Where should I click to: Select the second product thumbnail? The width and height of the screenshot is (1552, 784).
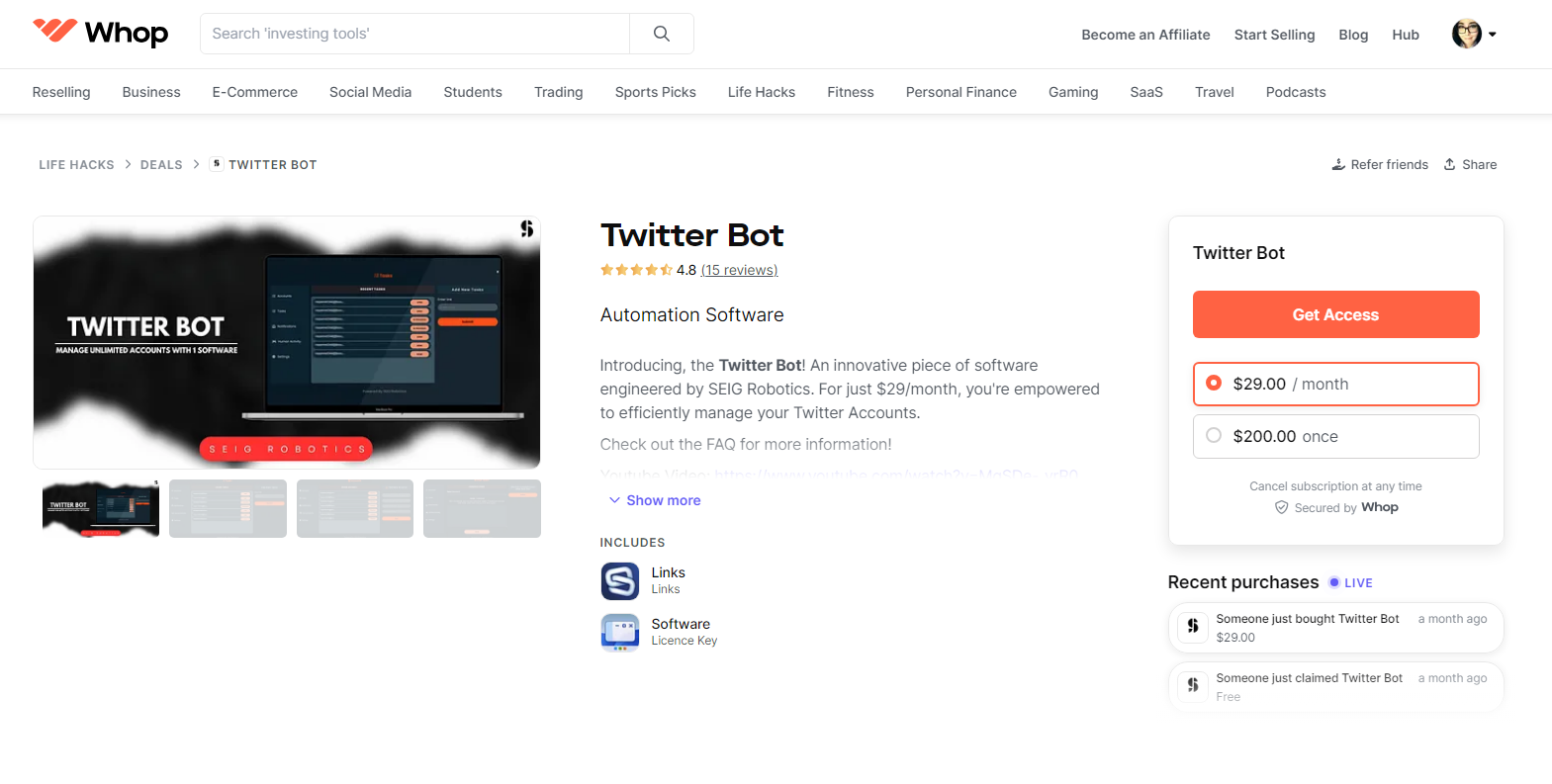point(228,508)
